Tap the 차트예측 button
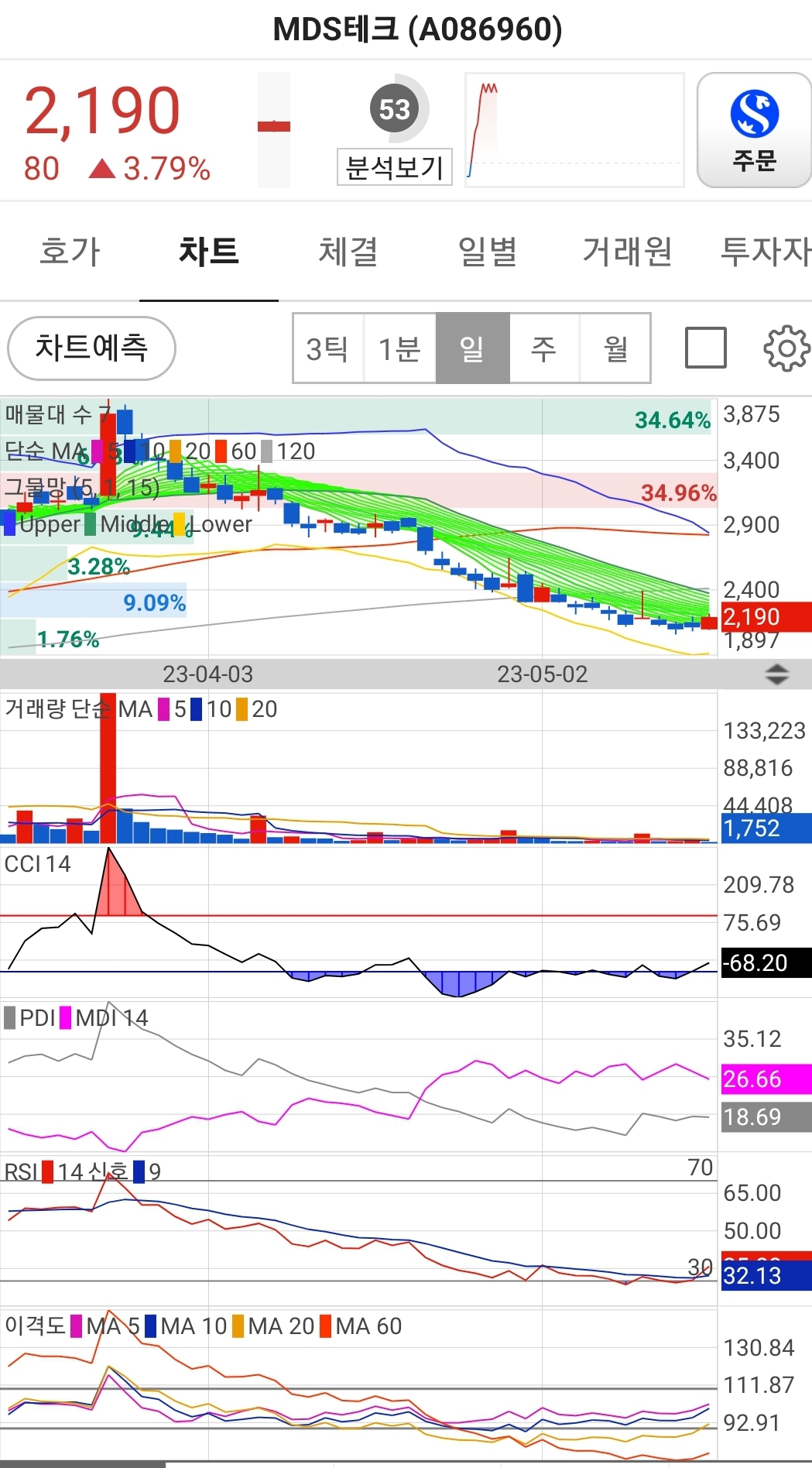Viewport: 812px width, 1468px height. click(x=91, y=348)
